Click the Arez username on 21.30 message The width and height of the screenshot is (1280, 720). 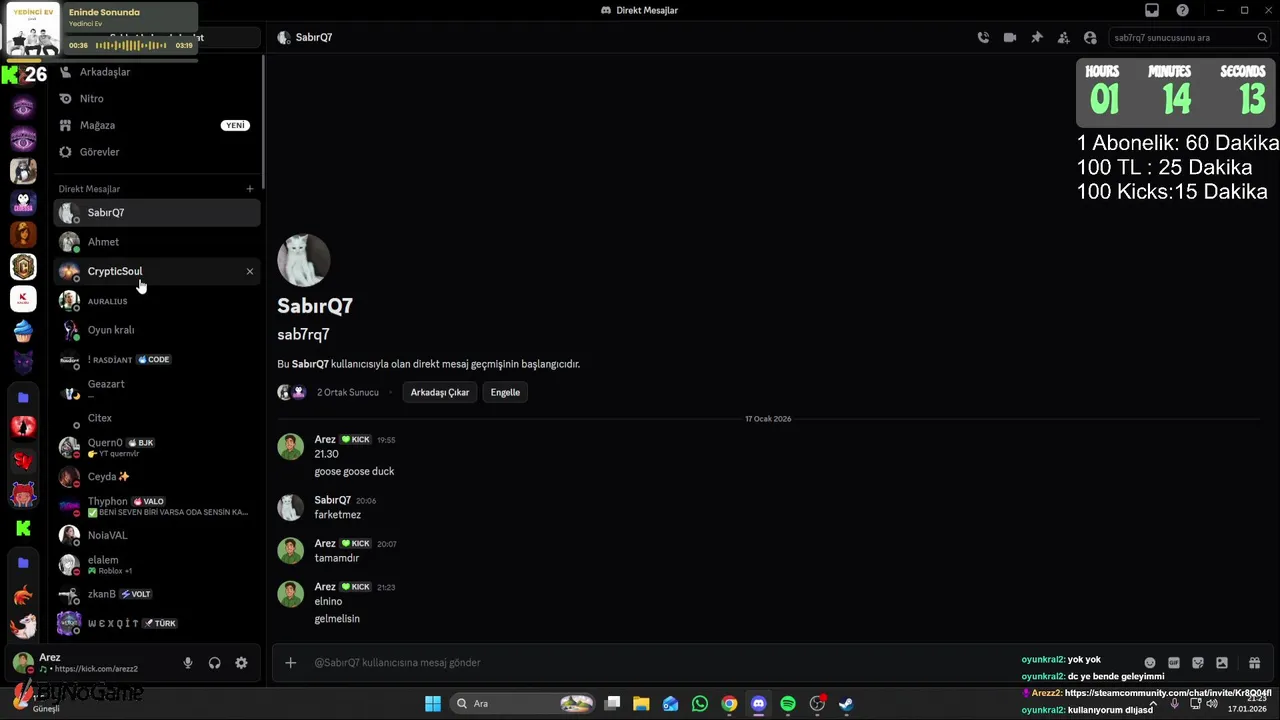point(325,439)
